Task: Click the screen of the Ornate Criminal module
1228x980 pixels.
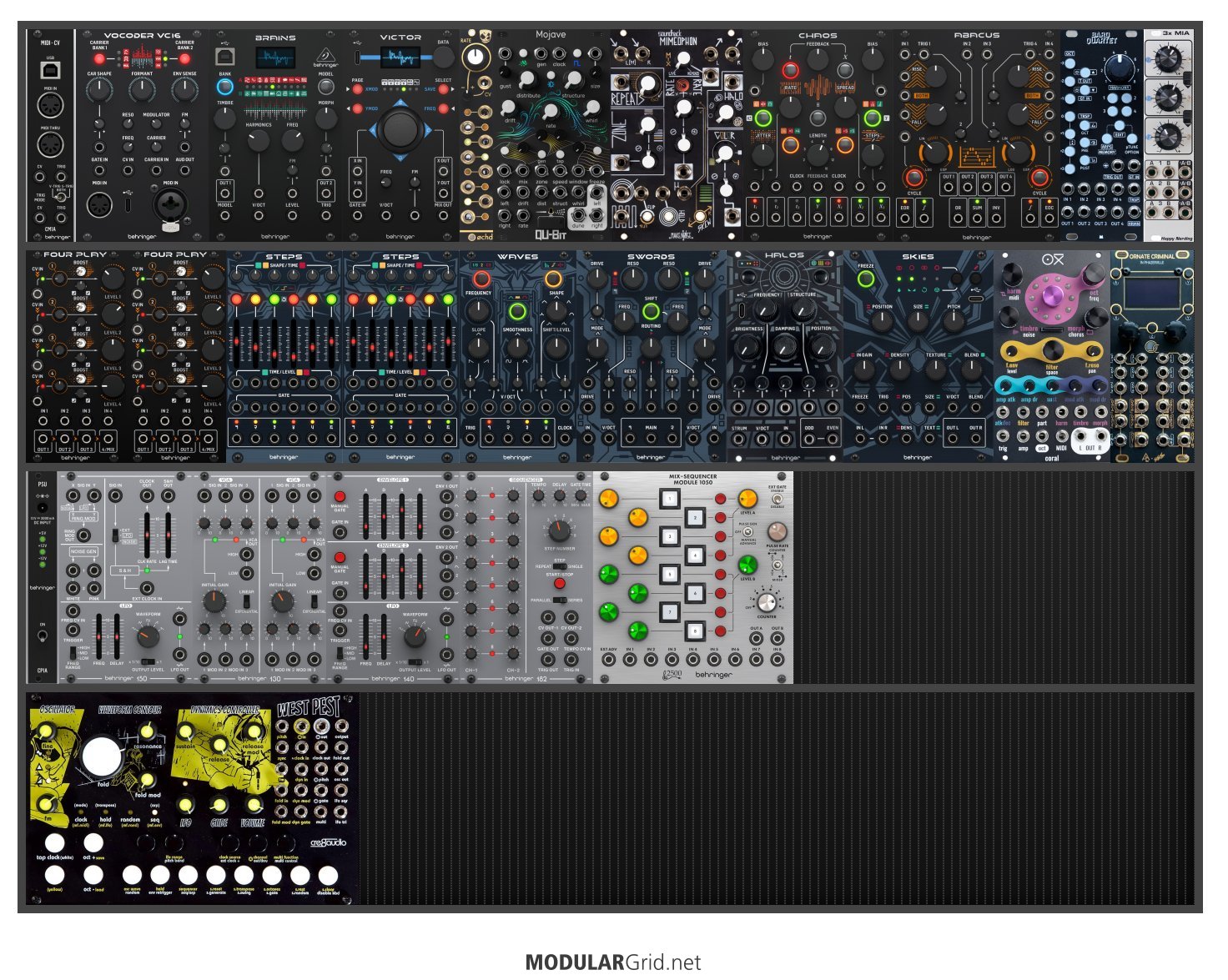Action: click(1152, 292)
